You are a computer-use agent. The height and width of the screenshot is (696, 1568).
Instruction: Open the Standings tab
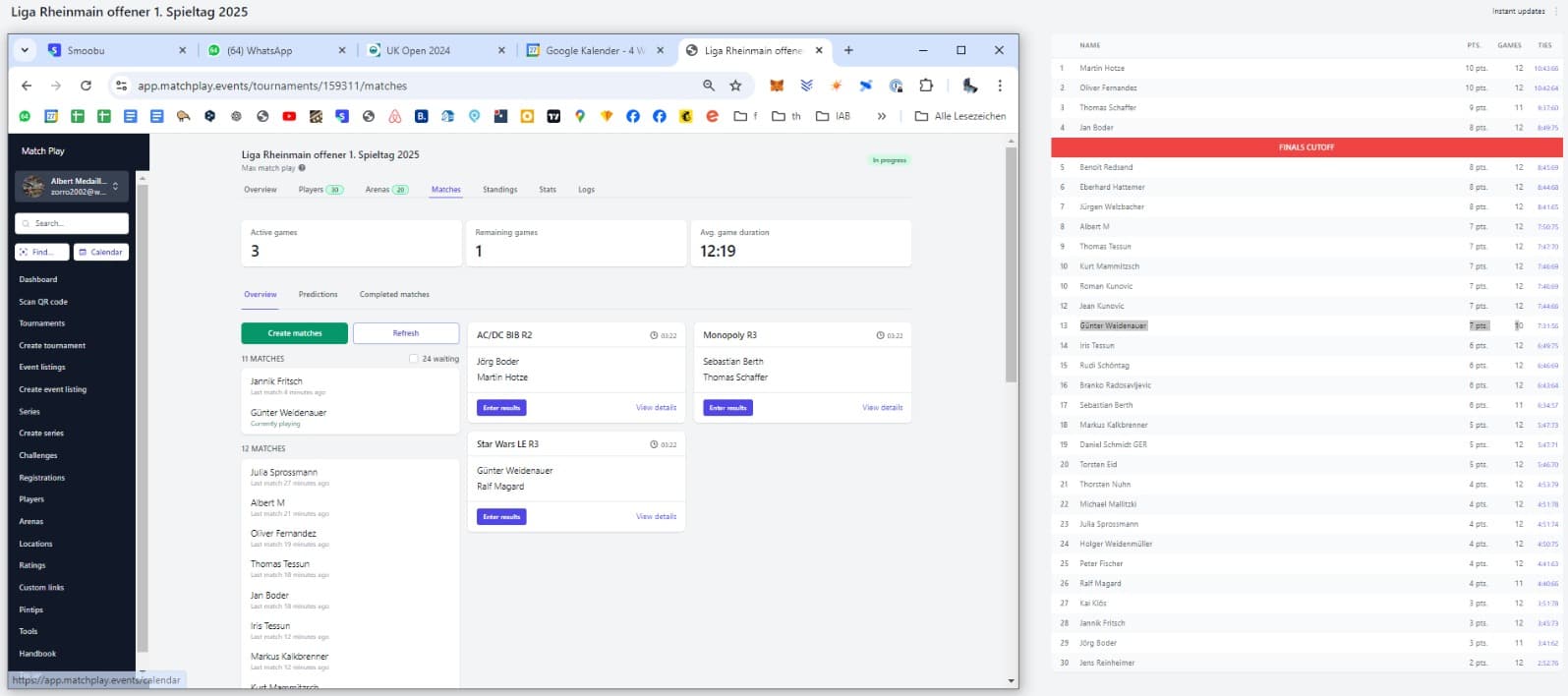point(499,190)
